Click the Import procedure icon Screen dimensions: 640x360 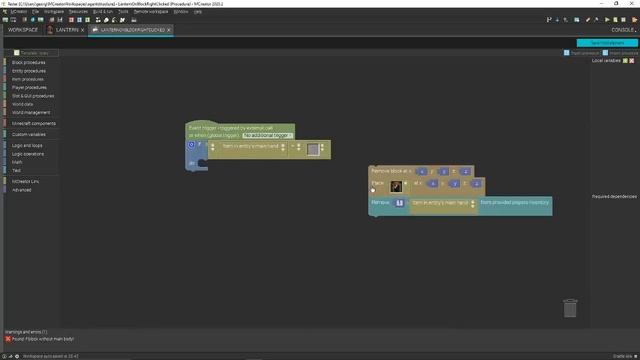pos(605,53)
